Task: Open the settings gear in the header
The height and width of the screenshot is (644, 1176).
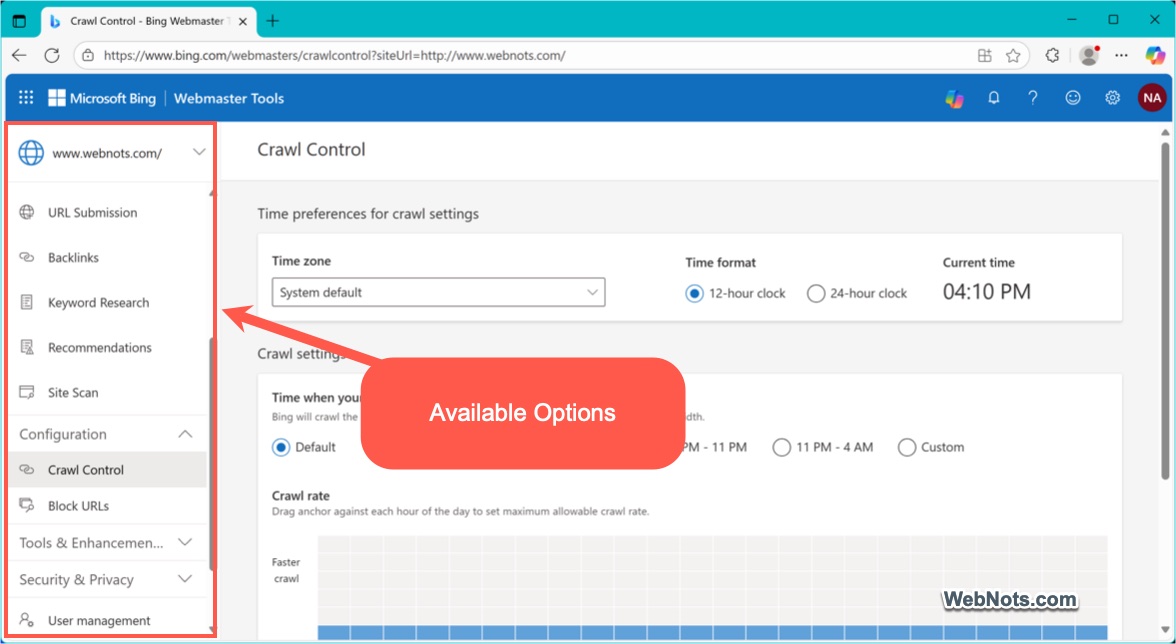Action: [1112, 97]
